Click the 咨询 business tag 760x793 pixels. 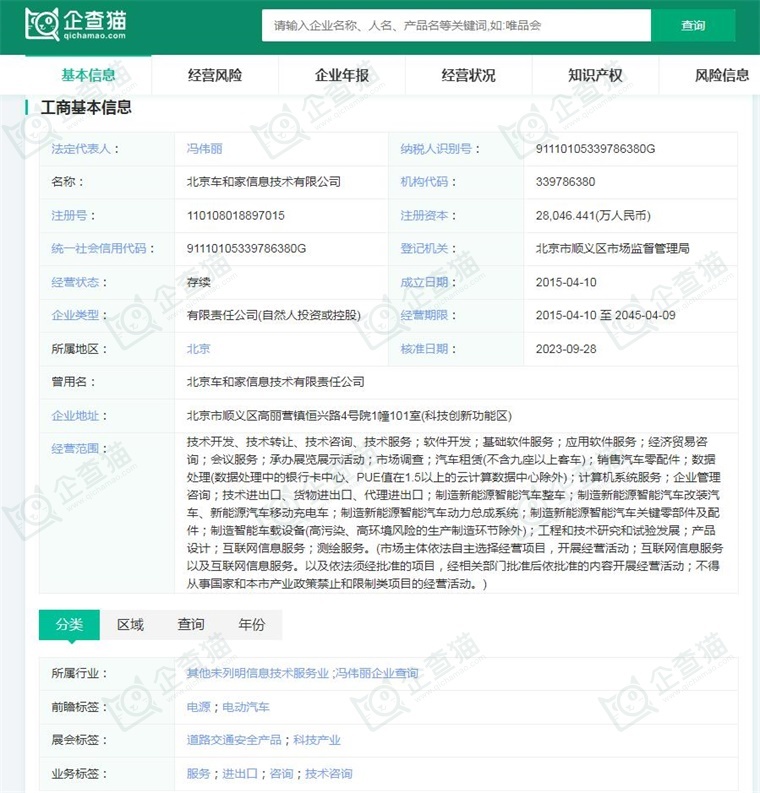coord(281,774)
